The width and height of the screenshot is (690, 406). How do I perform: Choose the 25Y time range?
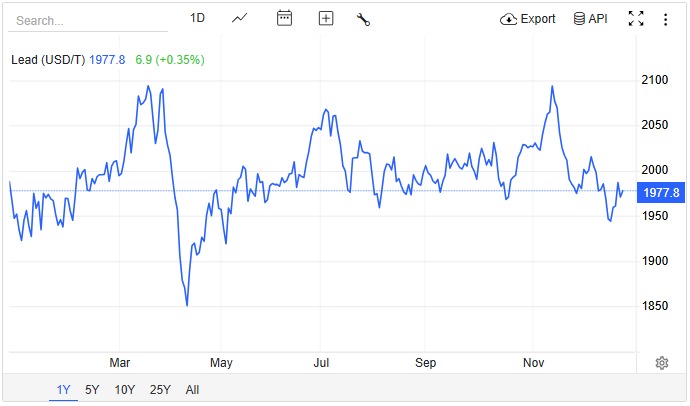[160, 390]
